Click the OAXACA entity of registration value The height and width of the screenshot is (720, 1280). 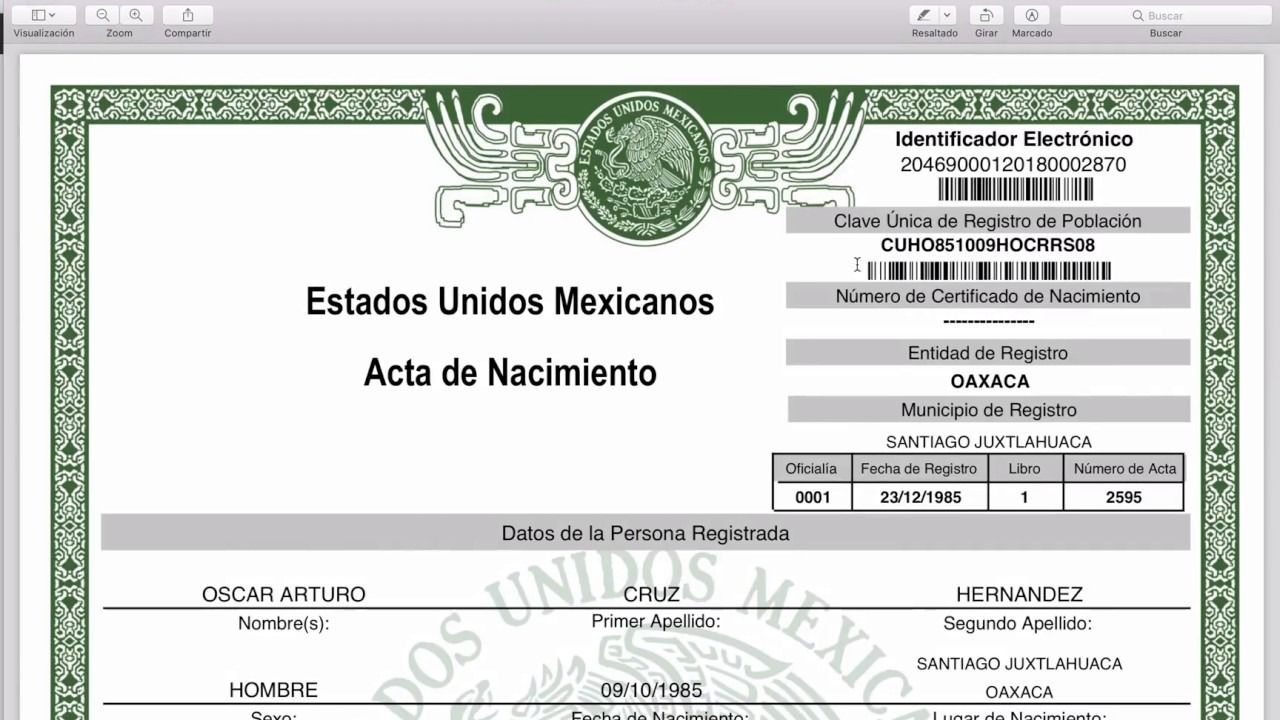coord(990,381)
